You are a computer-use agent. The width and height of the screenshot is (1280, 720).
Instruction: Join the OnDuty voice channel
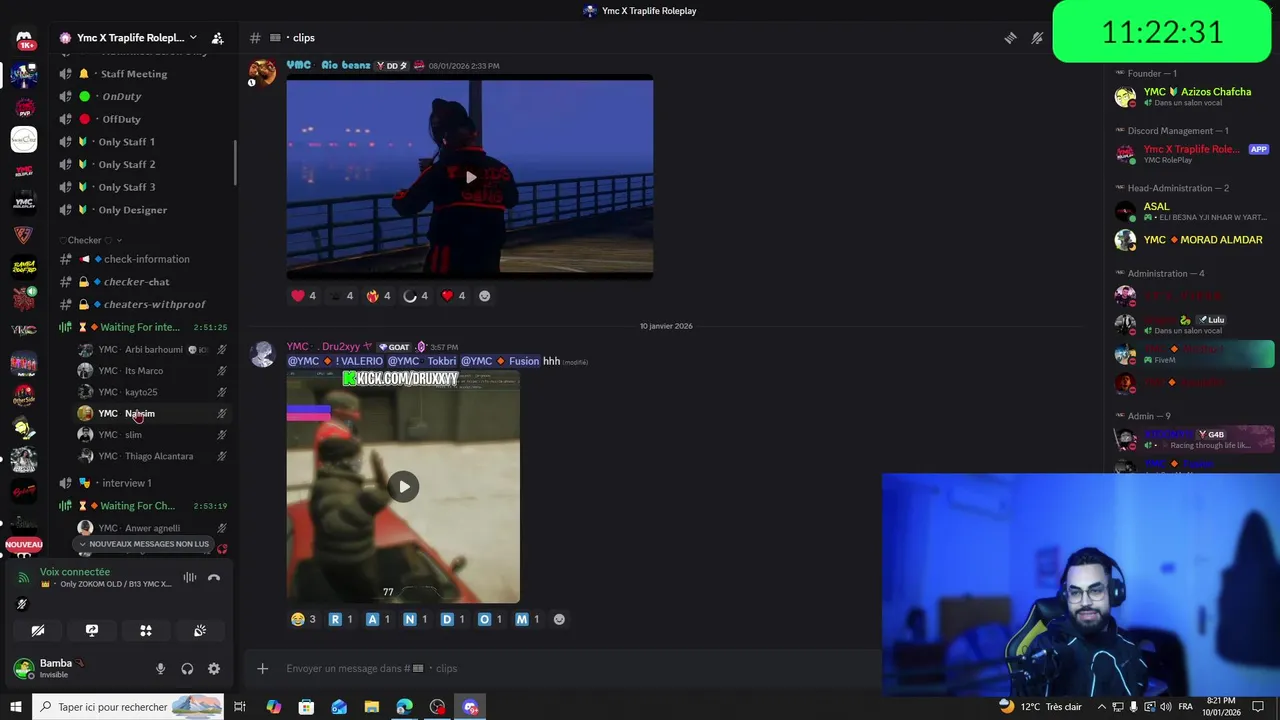[x=142, y=96]
